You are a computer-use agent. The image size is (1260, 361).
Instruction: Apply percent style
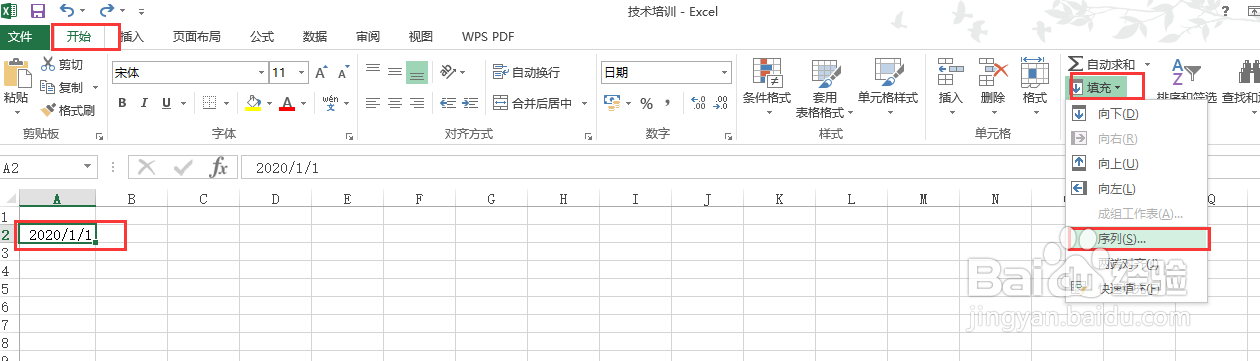[646, 103]
